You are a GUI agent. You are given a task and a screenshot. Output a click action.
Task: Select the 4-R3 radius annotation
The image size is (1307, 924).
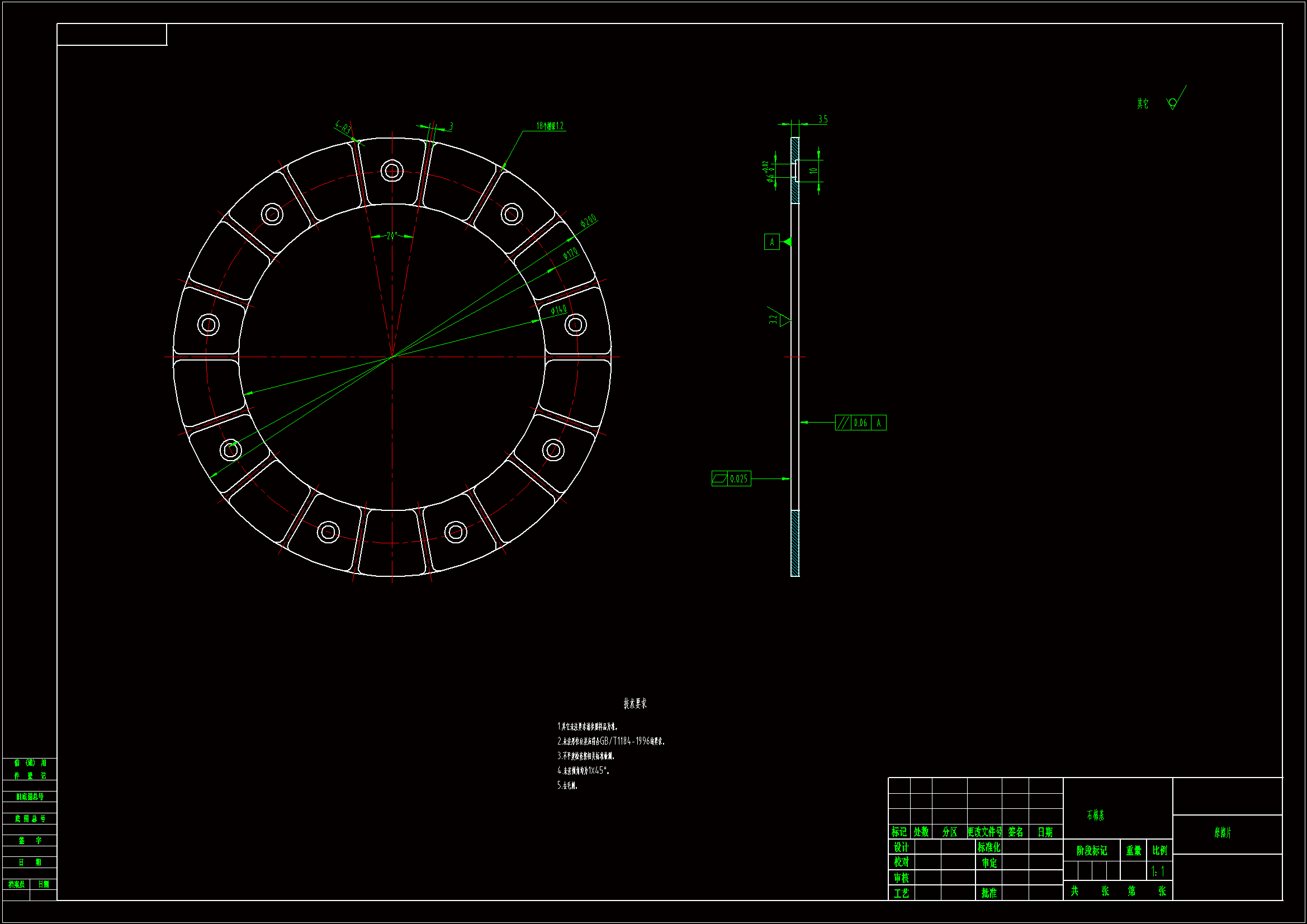coord(343,127)
